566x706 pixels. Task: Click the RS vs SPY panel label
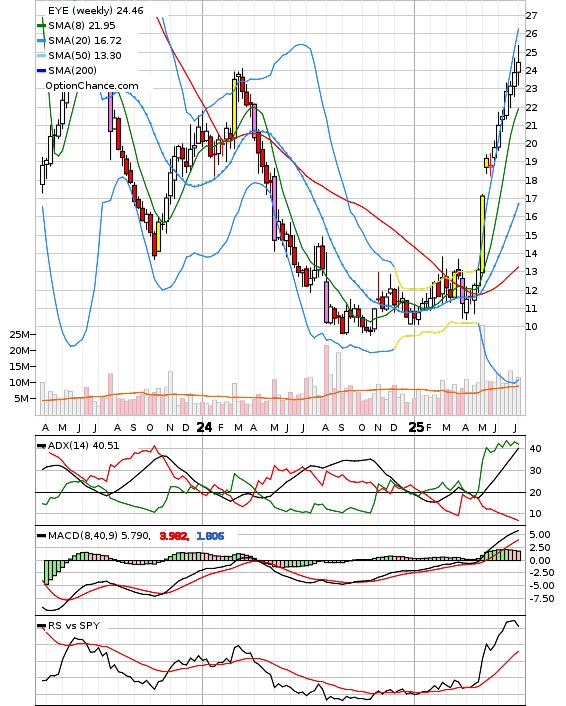tap(74, 625)
